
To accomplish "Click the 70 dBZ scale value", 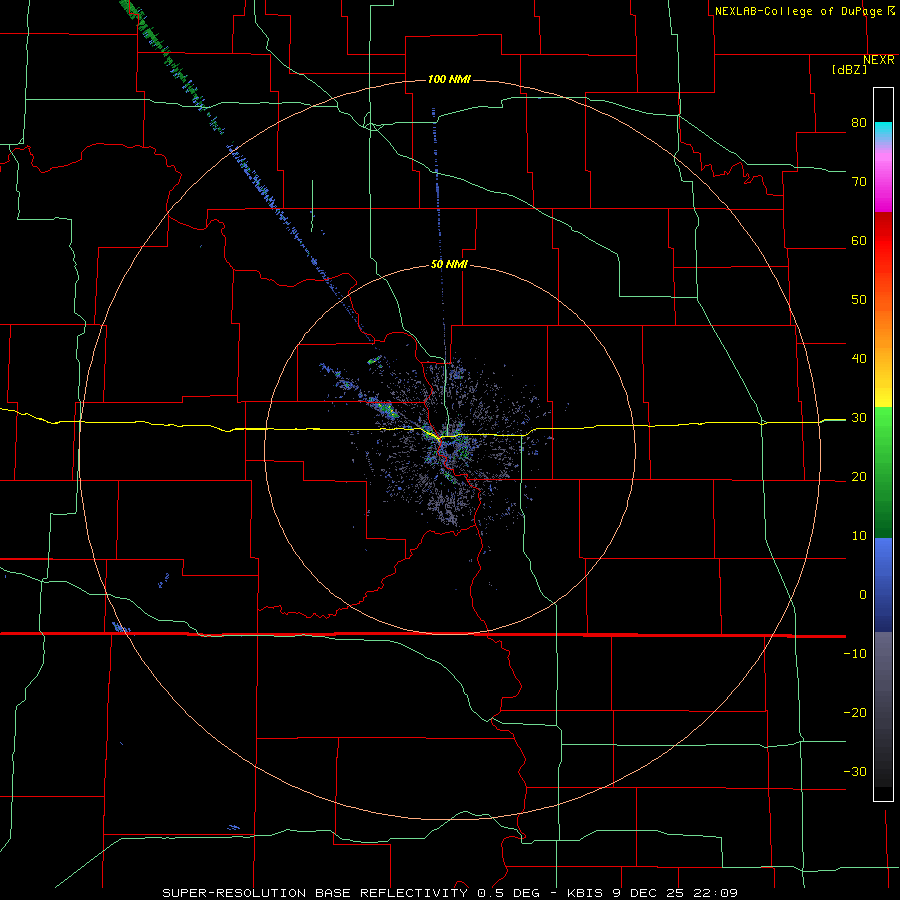I will click(x=859, y=182).
